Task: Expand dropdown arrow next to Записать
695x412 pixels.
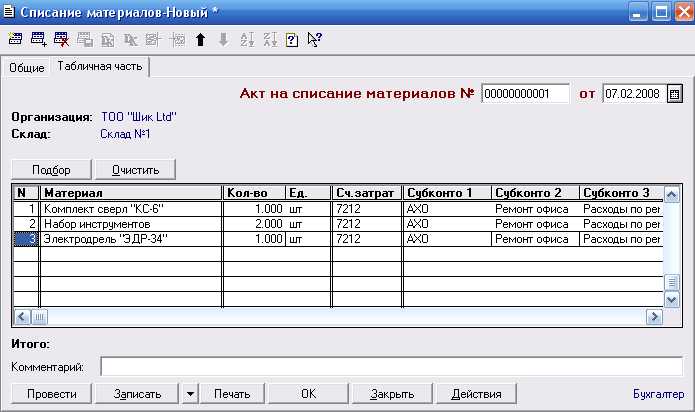Action: click(x=190, y=394)
